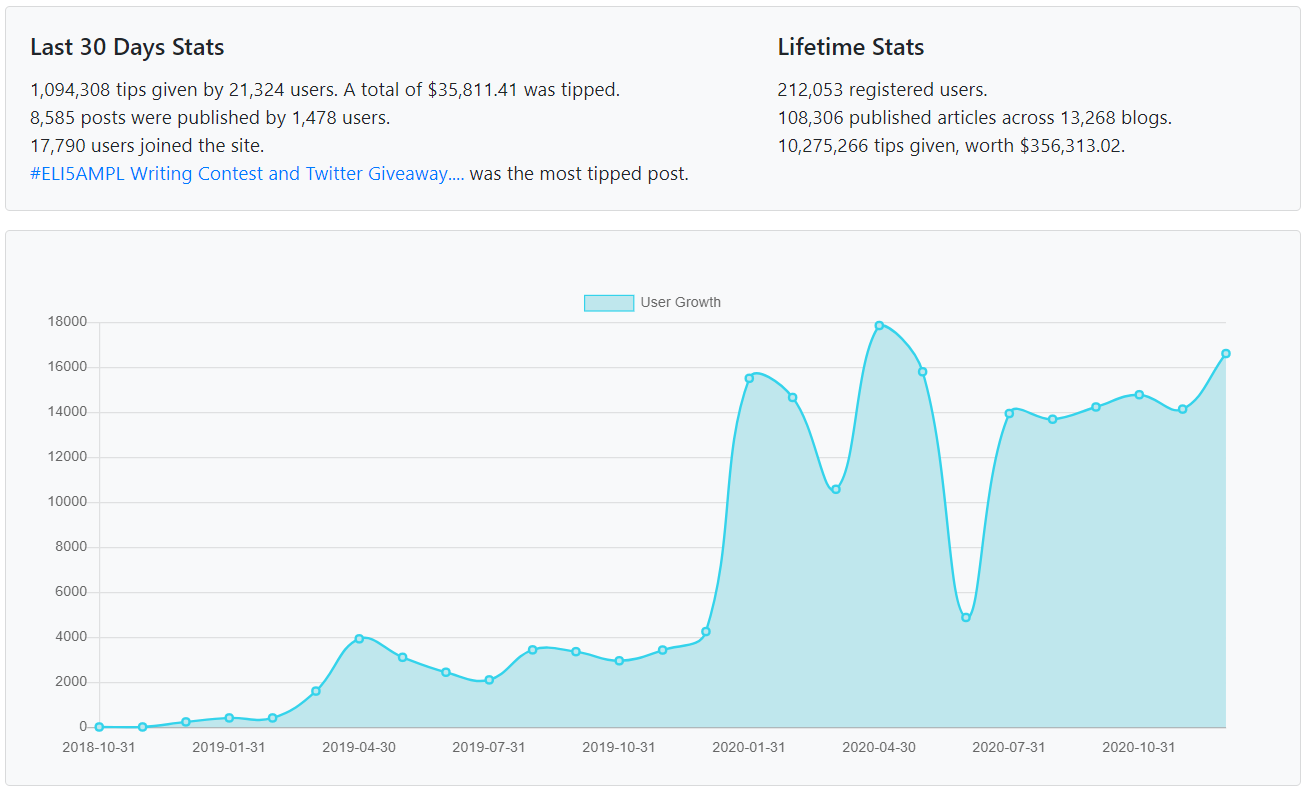1306x789 pixels.
Task: Select the peak data point near 18000
Action: pos(879,326)
